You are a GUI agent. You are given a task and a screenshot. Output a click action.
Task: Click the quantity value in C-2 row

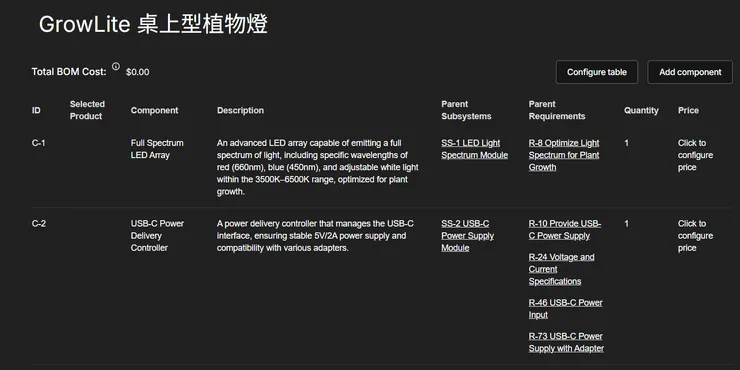click(626, 224)
